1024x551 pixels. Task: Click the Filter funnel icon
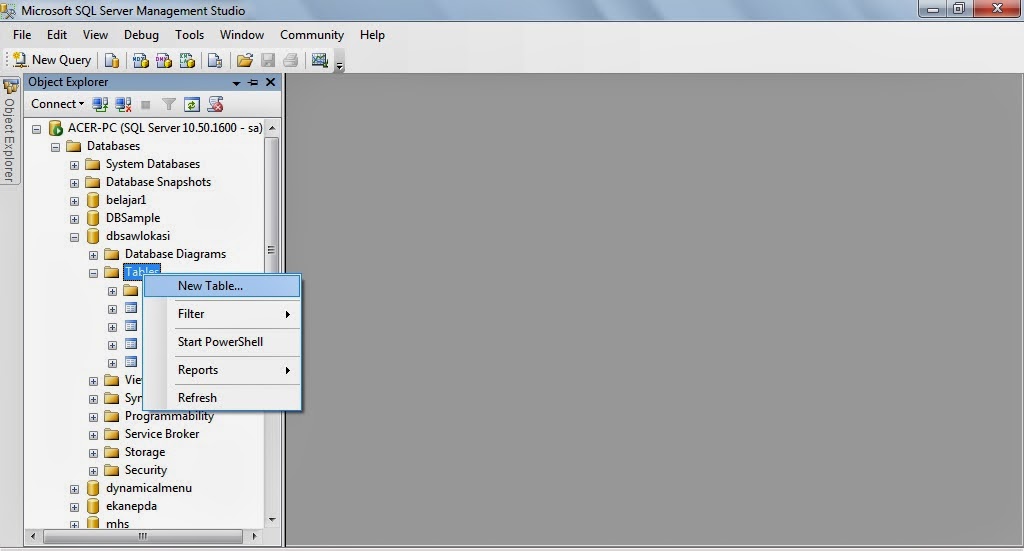click(x=168, y=104)
